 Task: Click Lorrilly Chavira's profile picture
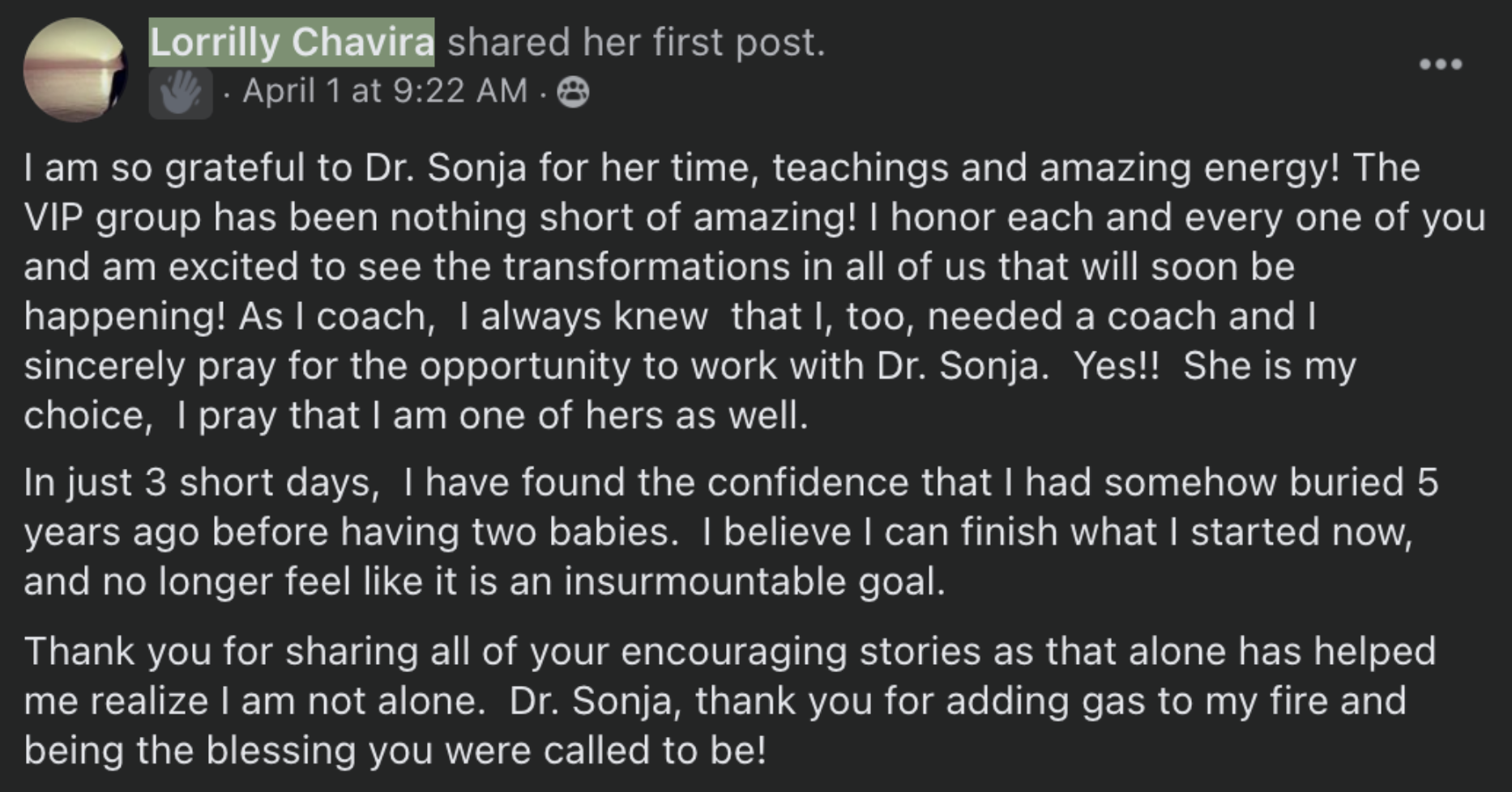point(75,70)
